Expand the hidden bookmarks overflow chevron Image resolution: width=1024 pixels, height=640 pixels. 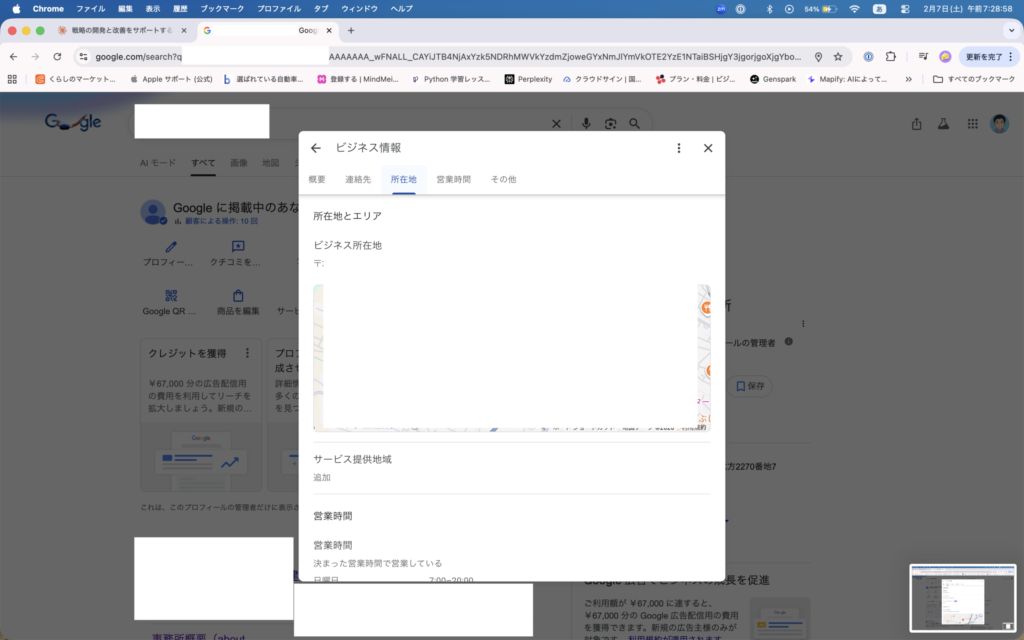point(908,79)
